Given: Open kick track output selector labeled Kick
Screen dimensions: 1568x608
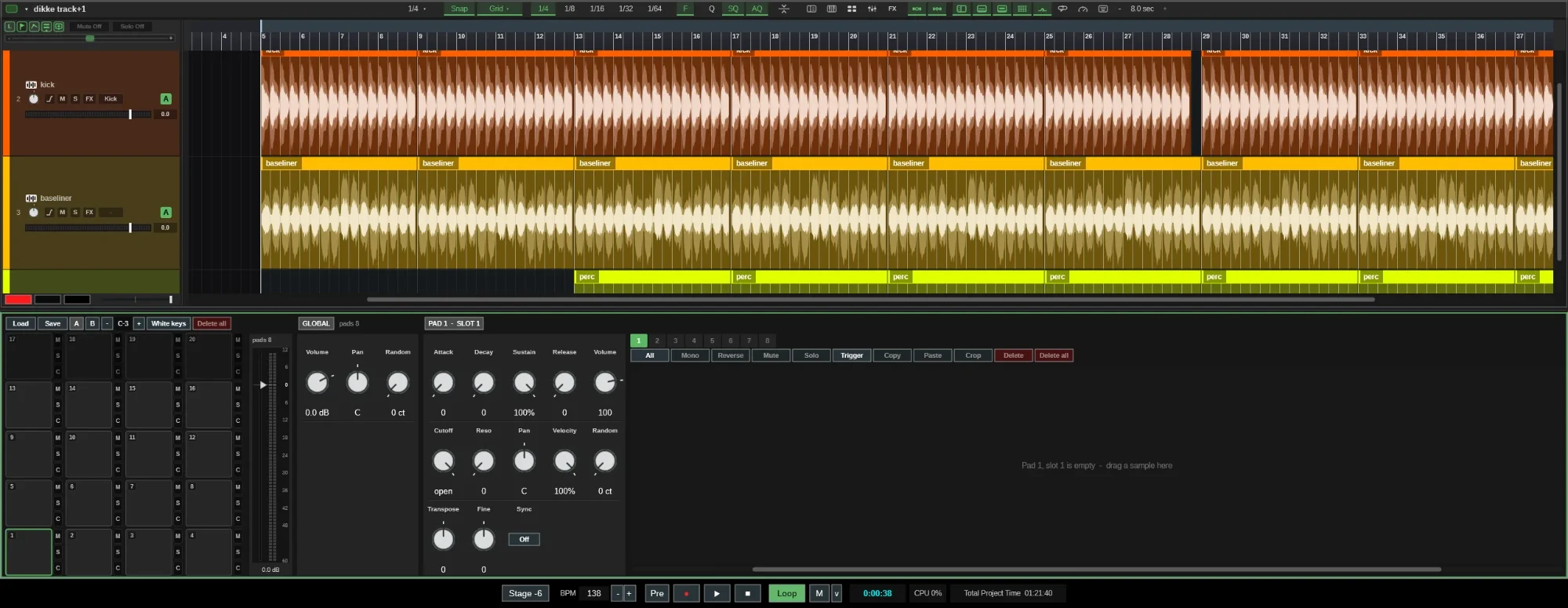Looking at the screenshot, I should point(111,99).
